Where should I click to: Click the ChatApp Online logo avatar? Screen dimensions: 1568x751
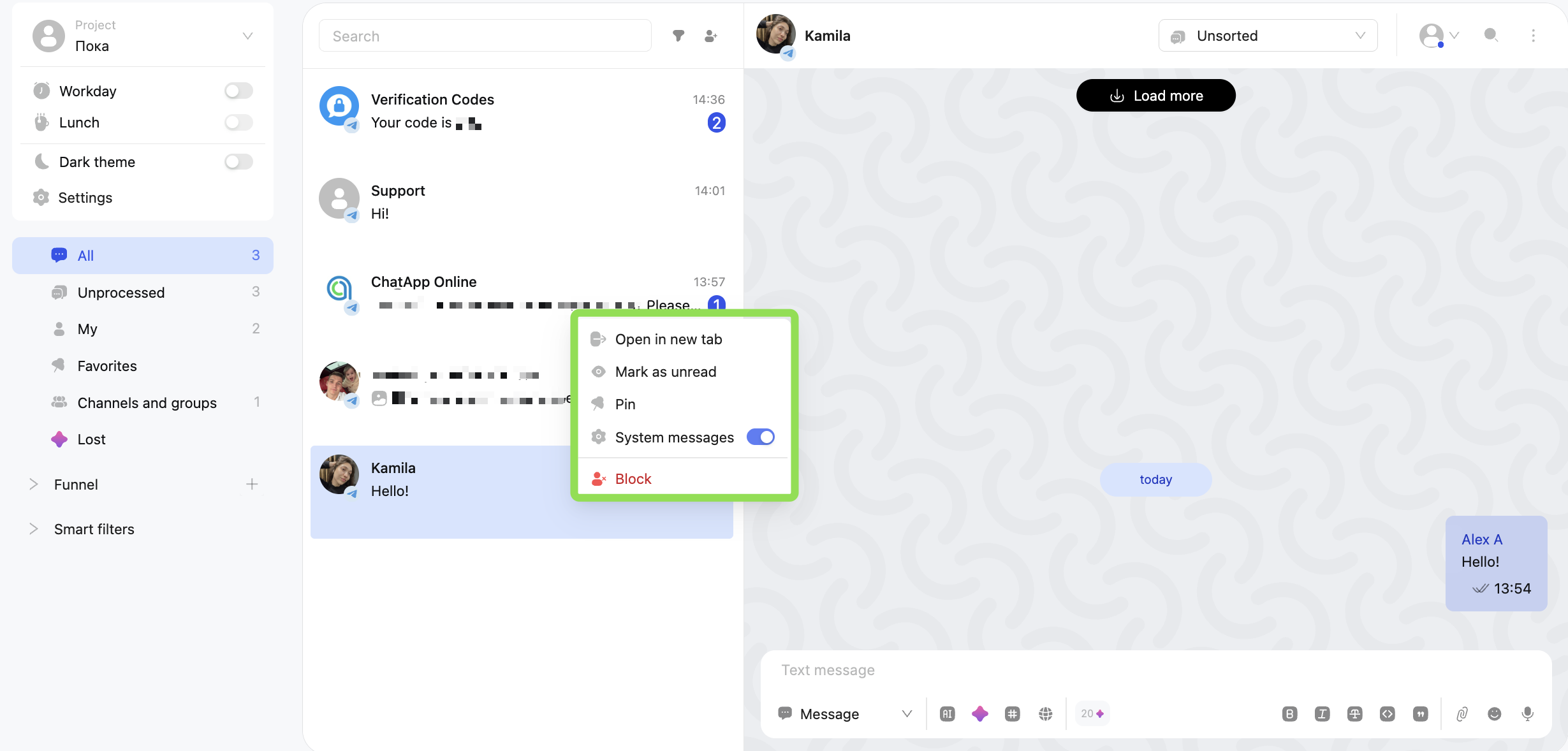pyautogui.click(x=339, y=289)
